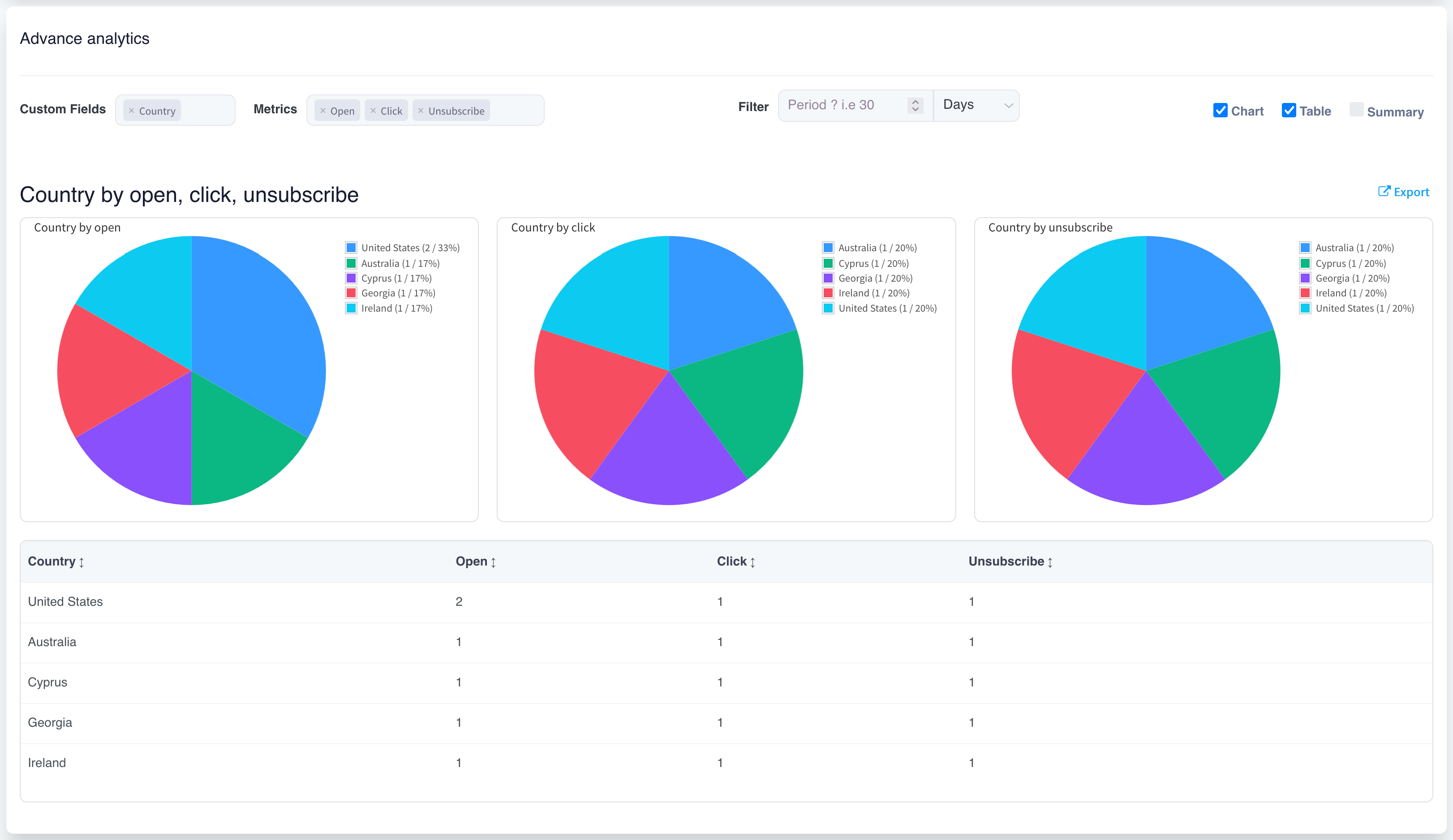Sort table by Country column arrows
The height and width of the screenshot is (840, 1453).
[x=82, y=562]
